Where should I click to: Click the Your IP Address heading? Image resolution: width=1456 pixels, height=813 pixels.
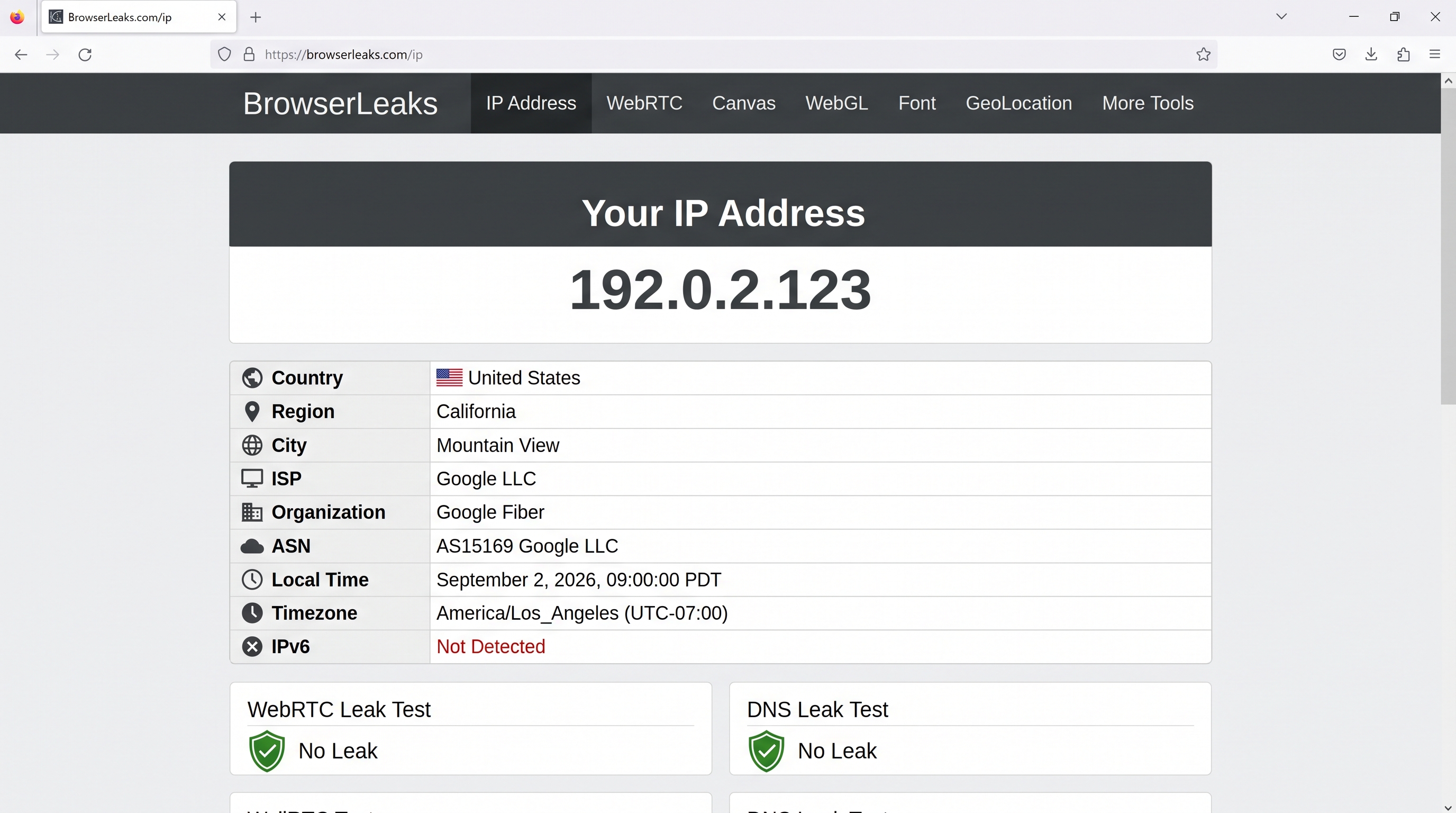pos(723,213)
